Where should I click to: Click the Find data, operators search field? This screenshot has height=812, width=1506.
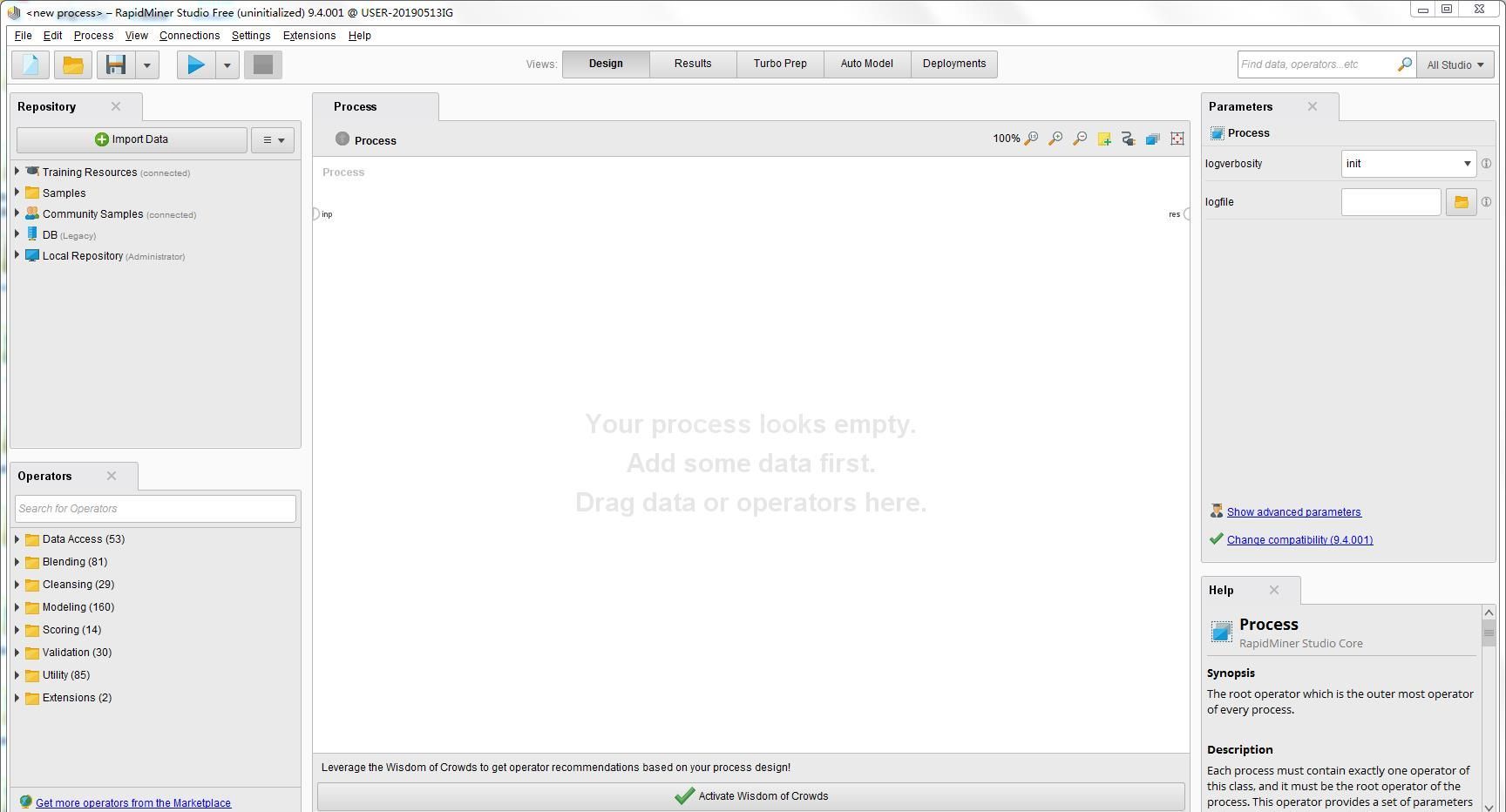tap(1316, 64)
